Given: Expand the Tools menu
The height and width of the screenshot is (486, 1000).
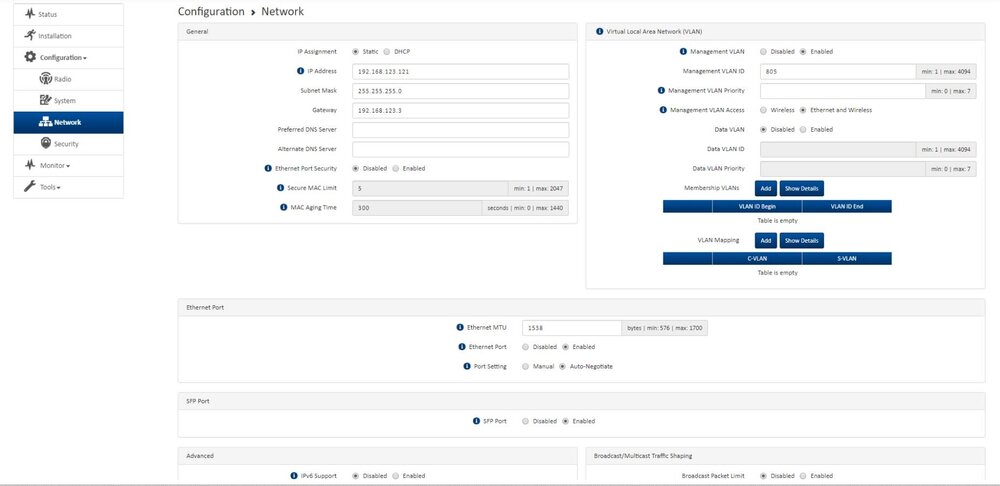Looking at the screenshot, I should [x=49, y=187].
